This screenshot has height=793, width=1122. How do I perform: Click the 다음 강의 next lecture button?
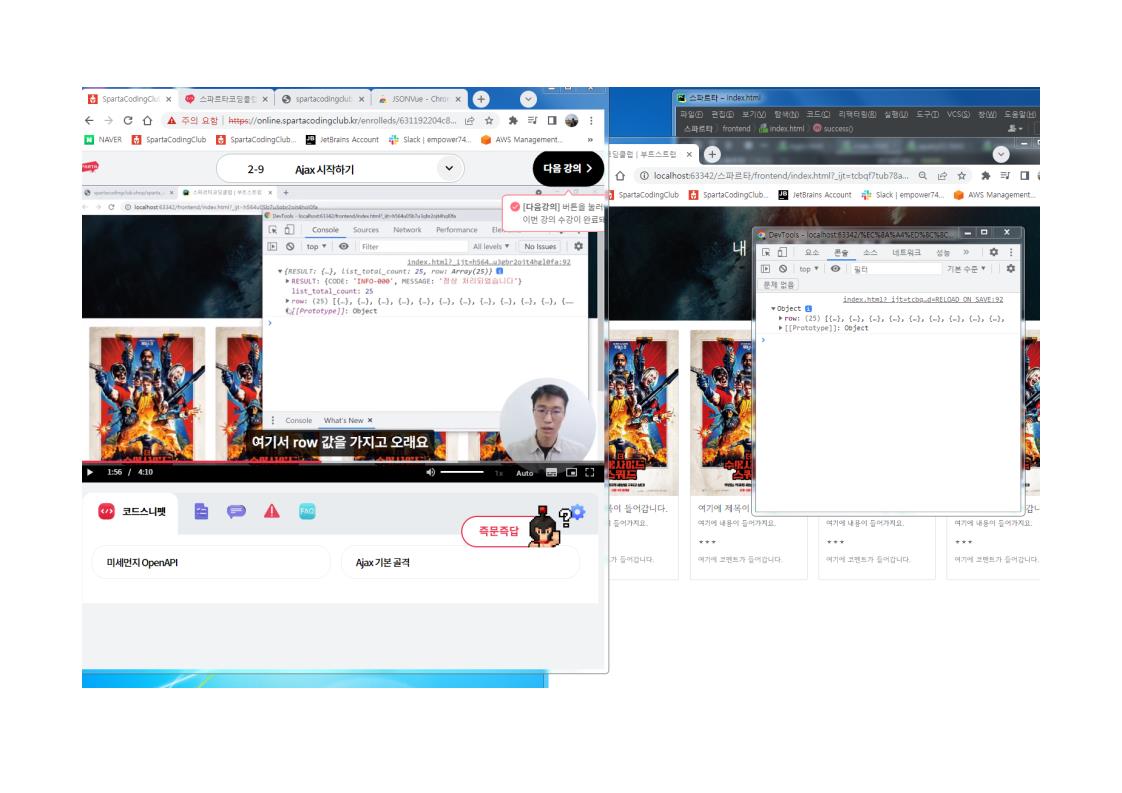tap(567, 169)
